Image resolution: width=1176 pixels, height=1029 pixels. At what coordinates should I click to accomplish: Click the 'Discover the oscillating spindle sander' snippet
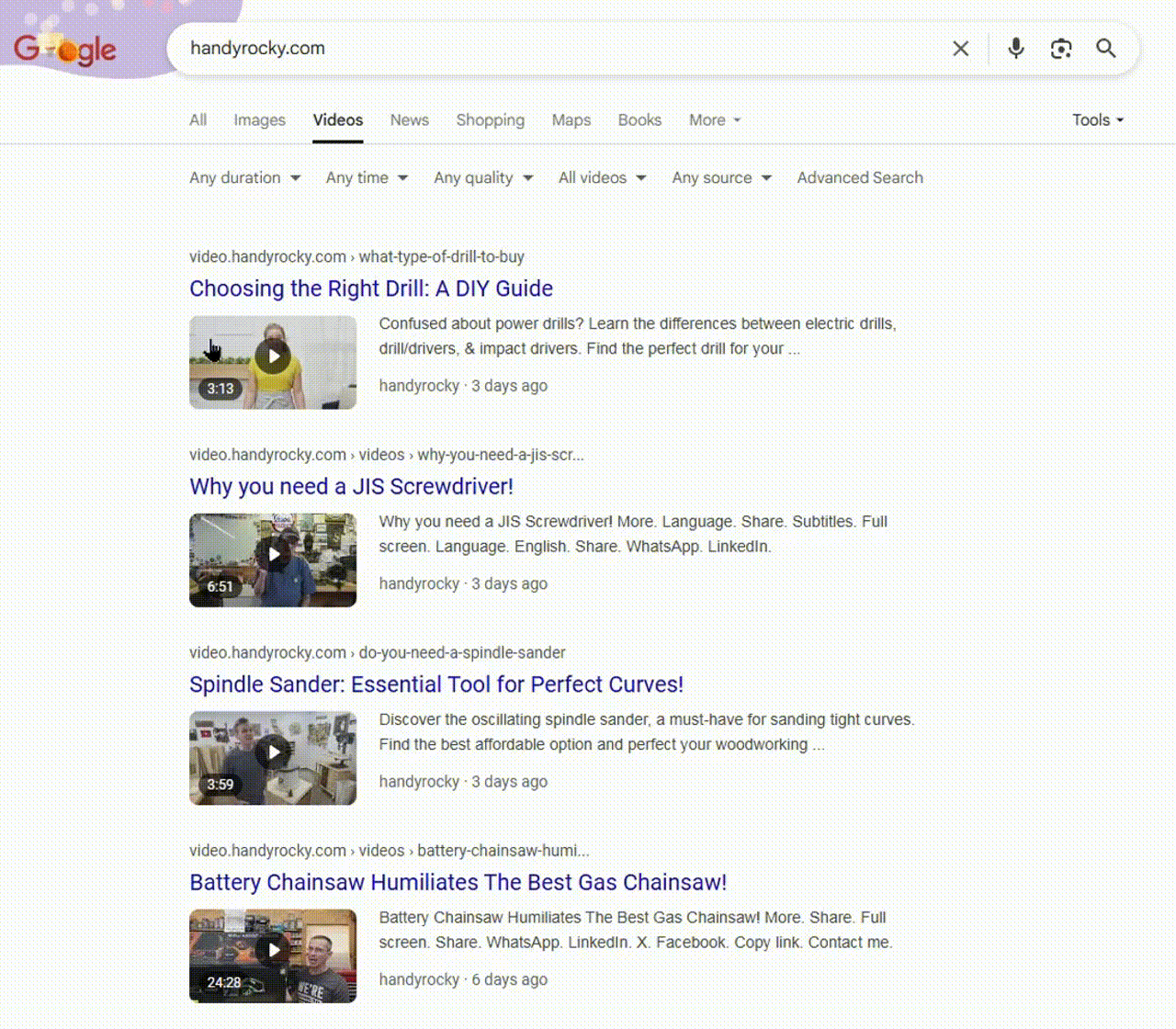click(647, 732)
